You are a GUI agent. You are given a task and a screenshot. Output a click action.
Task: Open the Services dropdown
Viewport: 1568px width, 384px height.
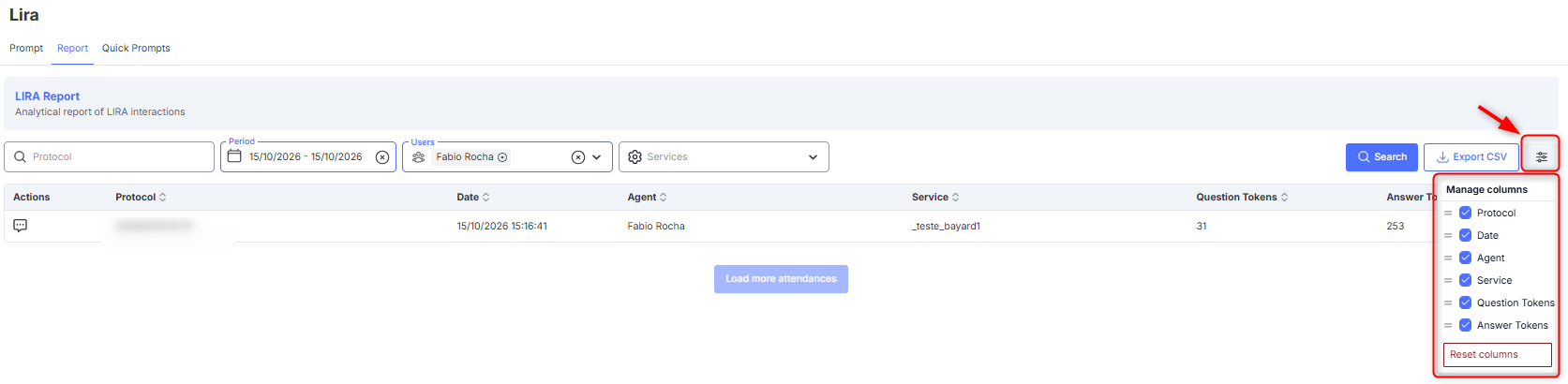click(x=724, y=157)
